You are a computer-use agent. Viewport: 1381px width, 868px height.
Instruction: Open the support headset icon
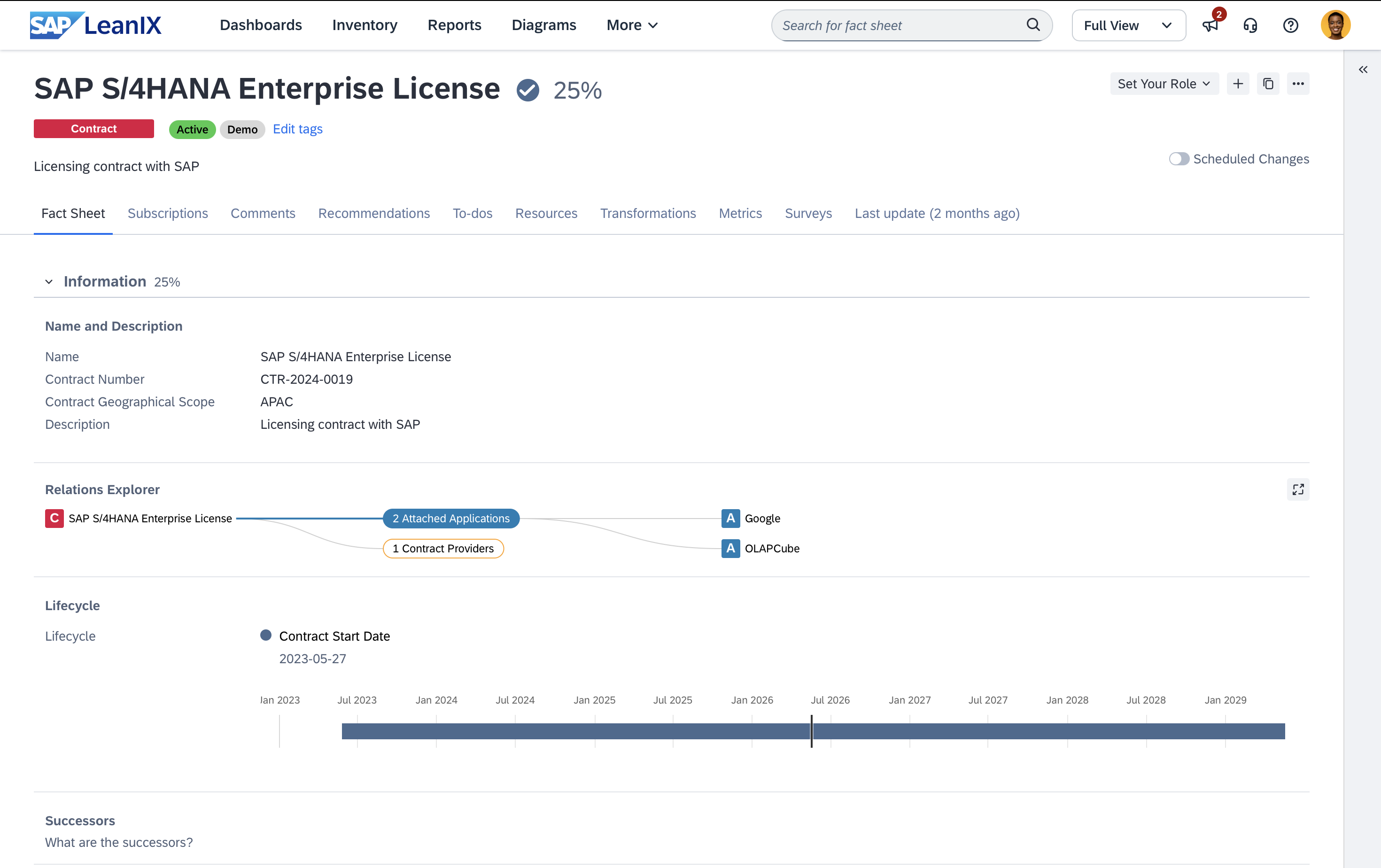point(1250,25)
